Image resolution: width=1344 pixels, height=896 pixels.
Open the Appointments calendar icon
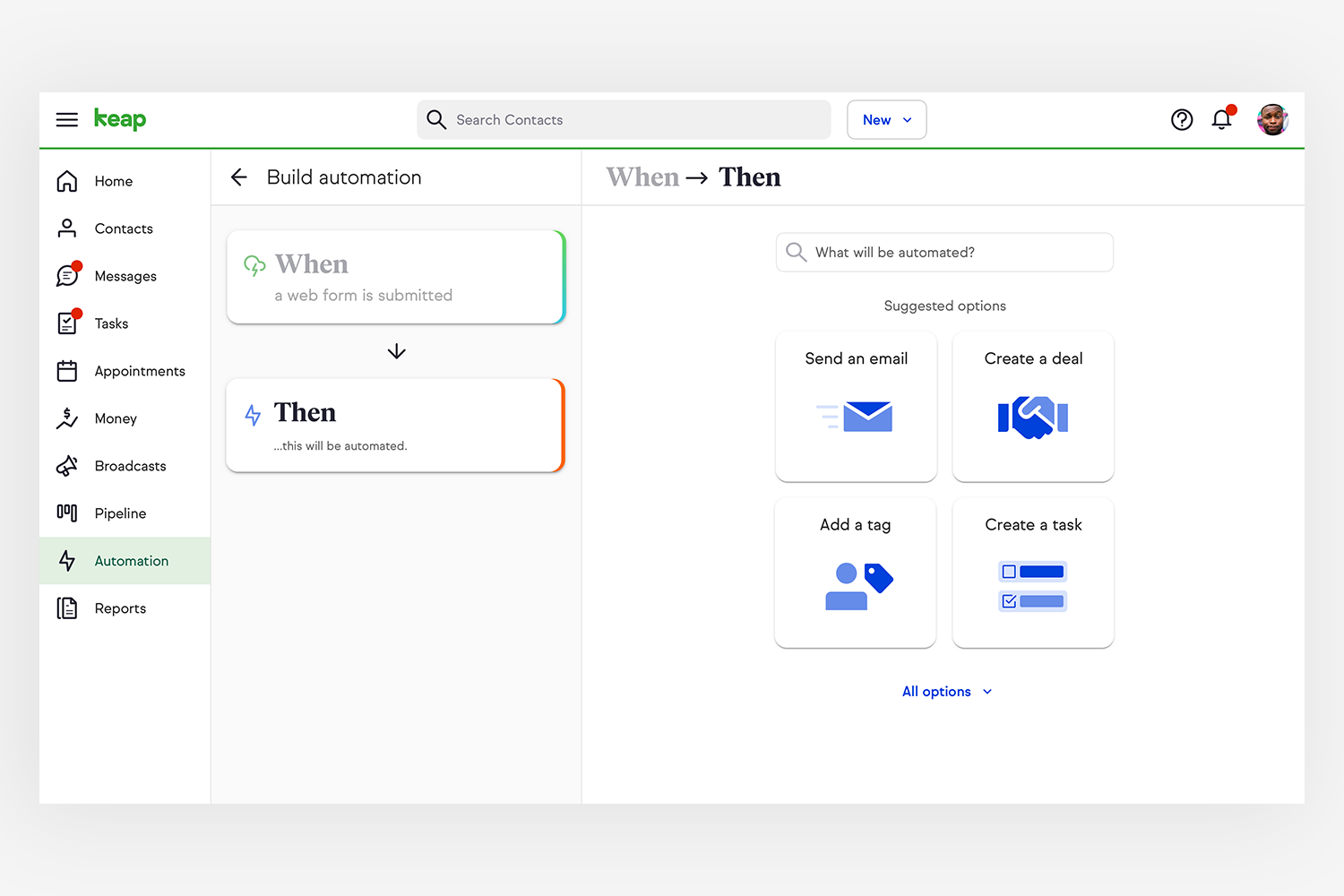click(67, 370)
